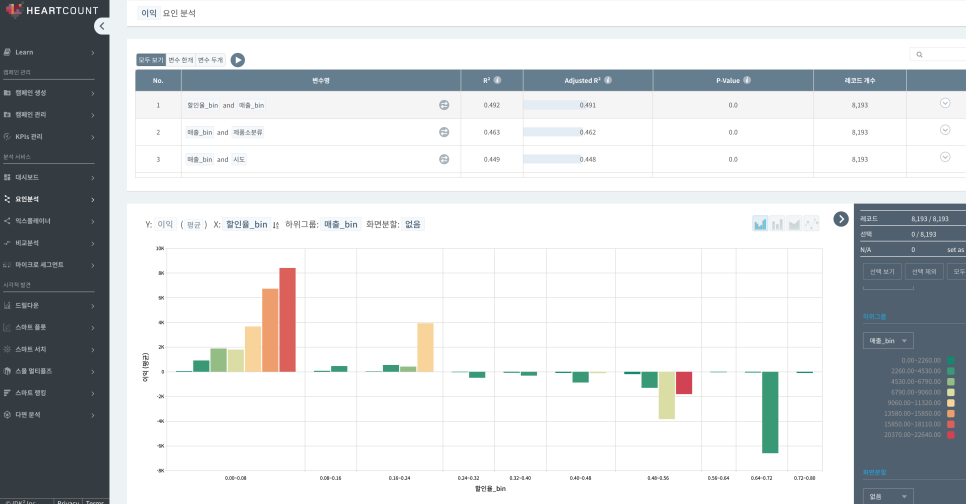Open 비교분석 menu item
Screen dimensions: 966x504
pos(49,243)
